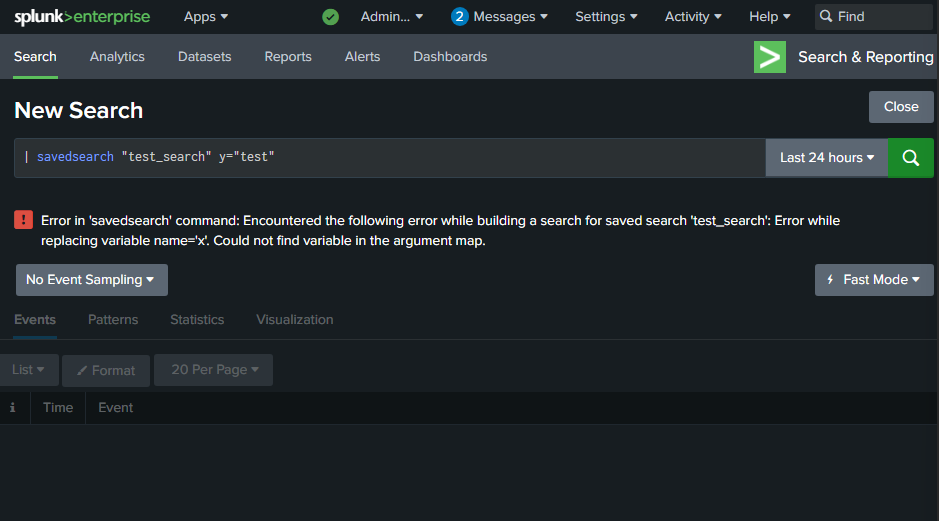This screenshot has width=939, height=521.
Task: Change Fast Mode search setting
Action: coord(873,280)
